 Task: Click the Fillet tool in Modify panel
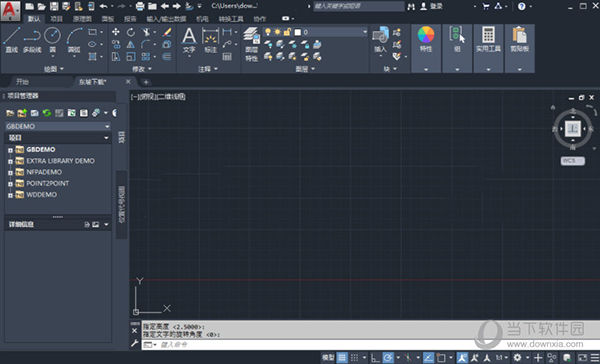(146, 44)
